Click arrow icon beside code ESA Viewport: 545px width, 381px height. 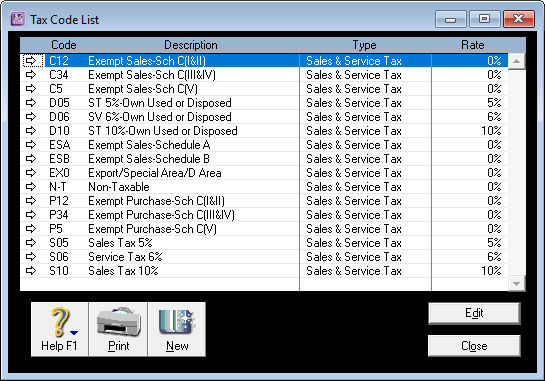(31, 145)
